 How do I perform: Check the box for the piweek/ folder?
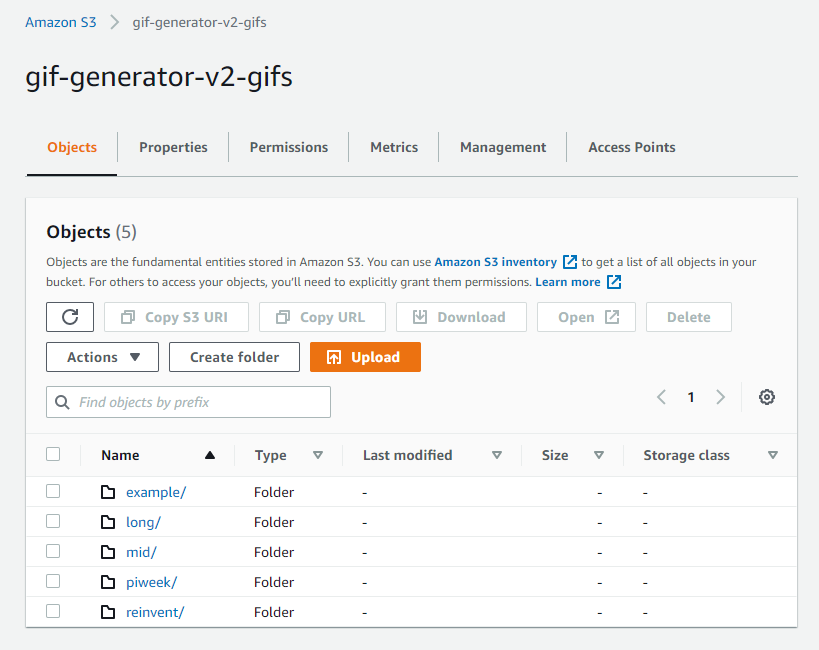click(53, 581)
